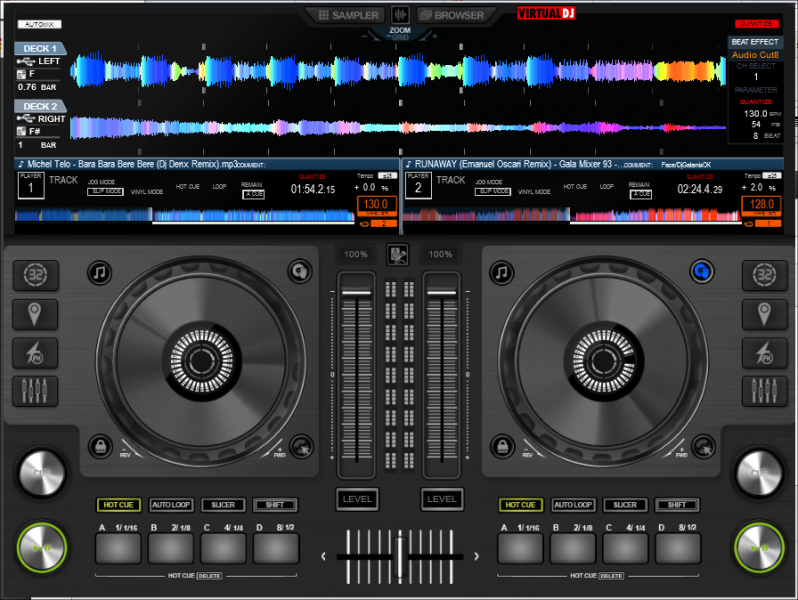Open the Audio Cut8 beat effect selector
This screenshot has height=600, width=798.
pyautogui.click(x=755, y=54)
